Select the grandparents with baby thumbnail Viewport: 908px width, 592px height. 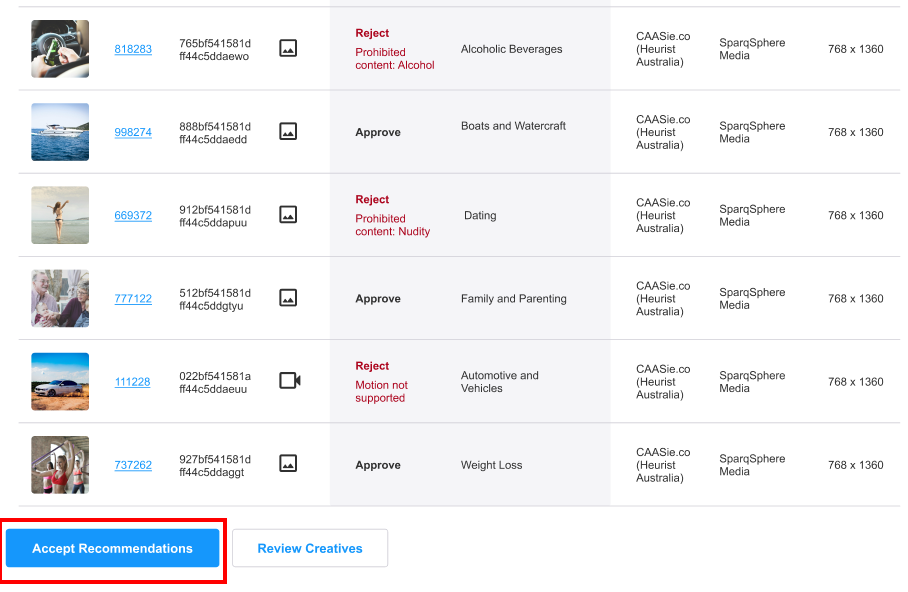coord(60,298)
